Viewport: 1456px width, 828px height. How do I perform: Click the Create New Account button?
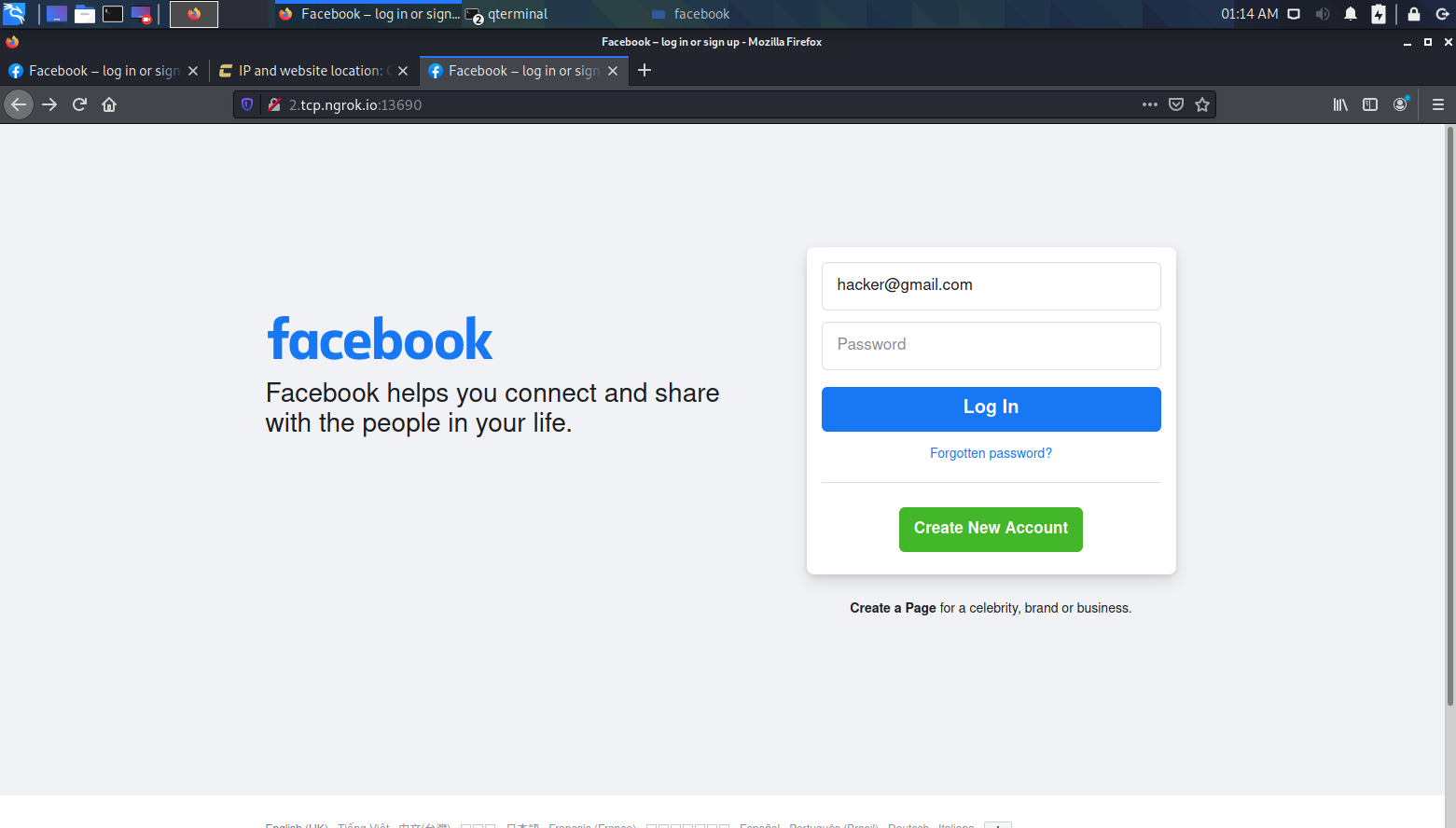(x=991, y=529)
